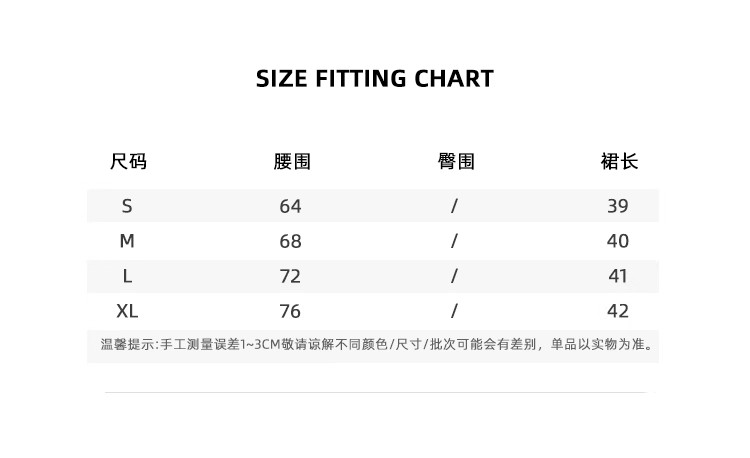Click the 裙长 column header
Viewport: 750px width, 458px height.
[619, 161]
